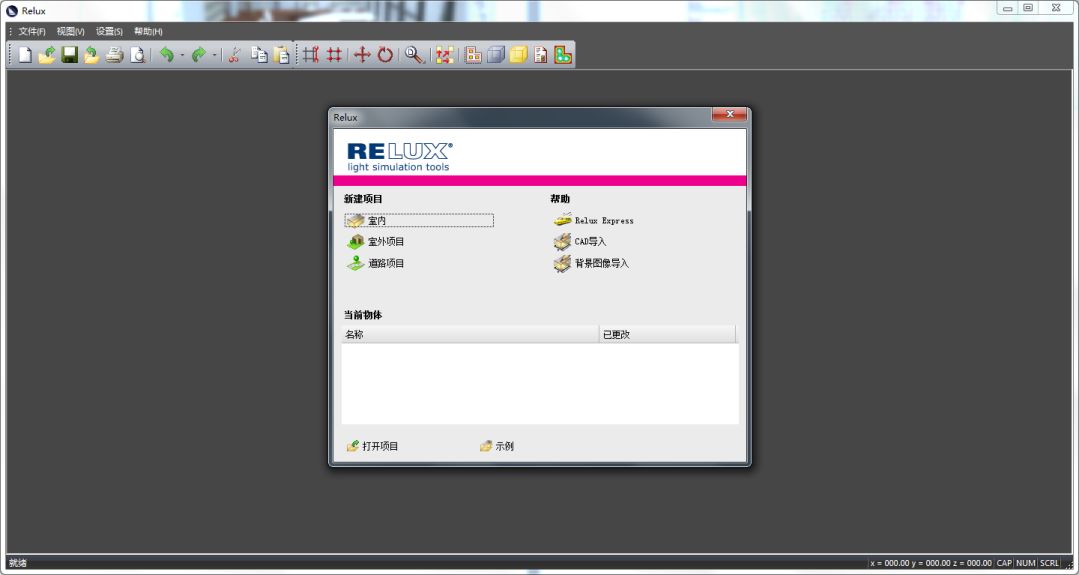Screen dimensions: 1079x575
Task: Close the Relux welcome dialog
Action: [729, 114]
